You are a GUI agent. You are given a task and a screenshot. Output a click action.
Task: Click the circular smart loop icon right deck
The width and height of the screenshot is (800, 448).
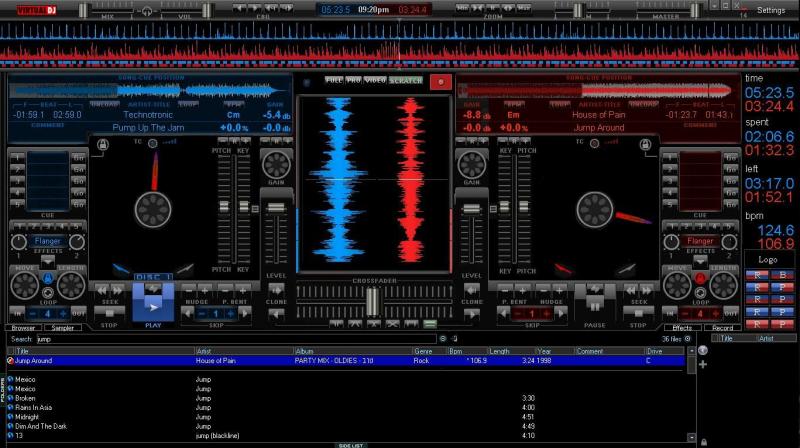tap(700, 293)
